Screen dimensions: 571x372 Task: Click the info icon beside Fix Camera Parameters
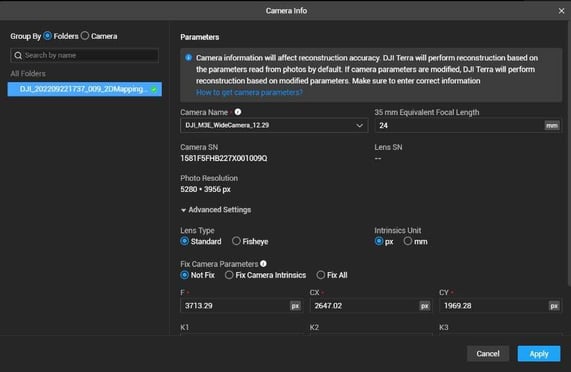263,264
